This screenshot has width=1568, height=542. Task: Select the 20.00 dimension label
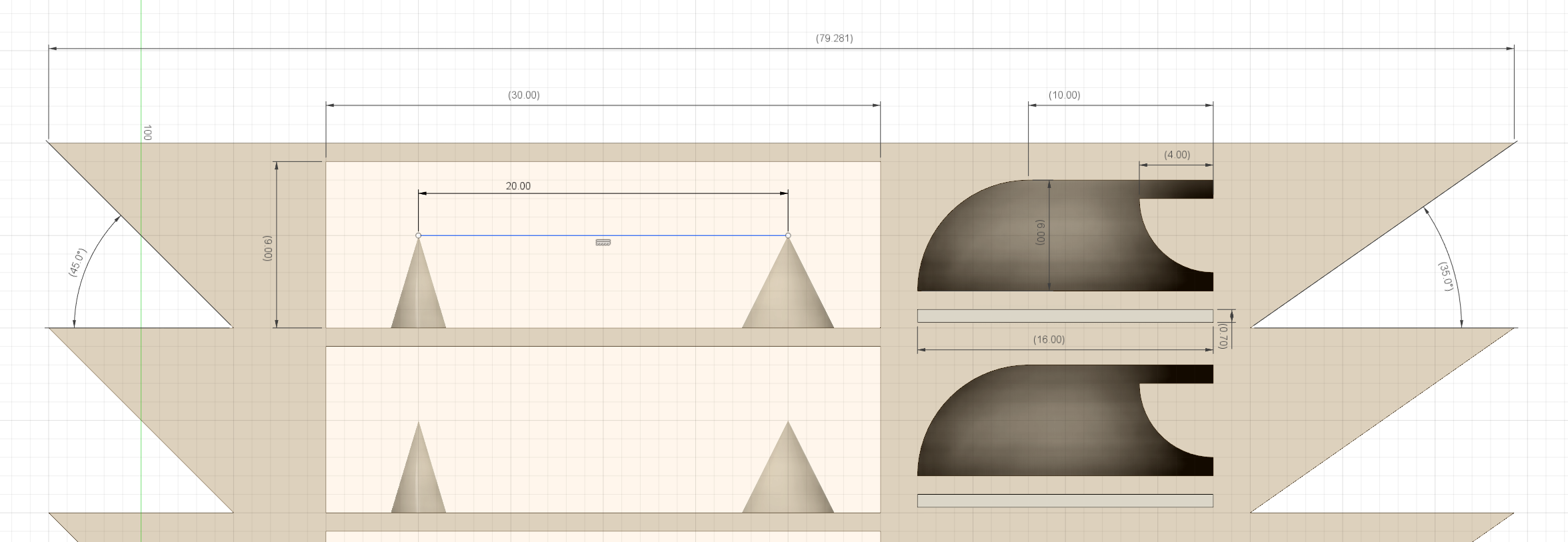tap(518, 186)
